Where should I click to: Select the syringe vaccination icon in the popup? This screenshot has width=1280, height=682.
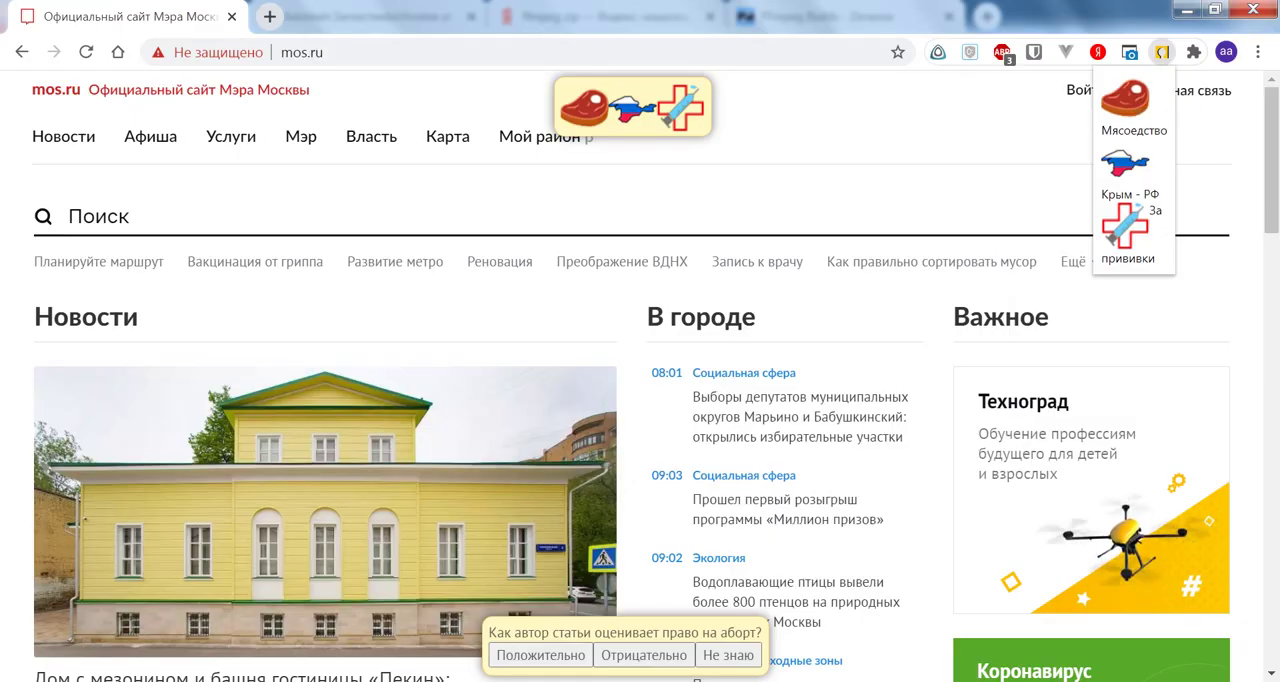(1125, 226)
